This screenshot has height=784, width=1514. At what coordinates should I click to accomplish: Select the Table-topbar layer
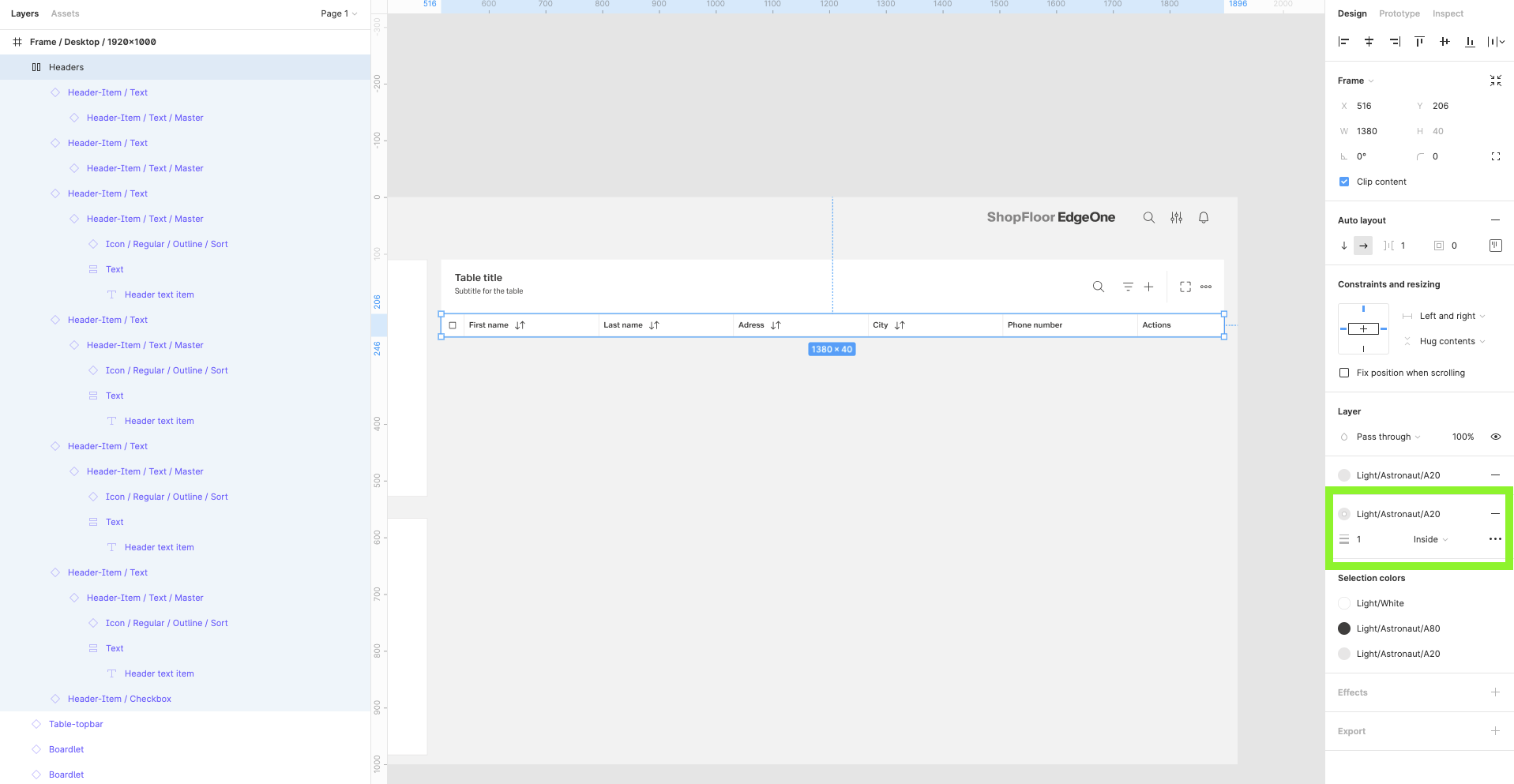[x=76, y=724]
